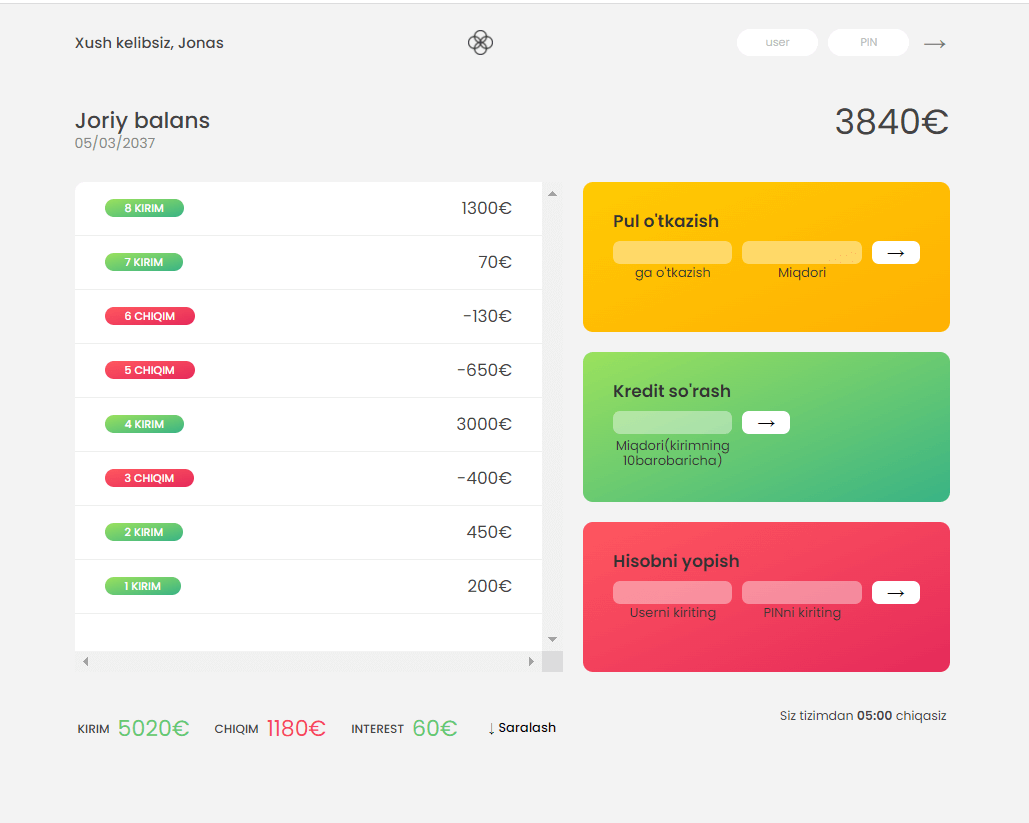Click the transfer recipient input field
This screenshot has width=1029, height=823.
click(672, 253)
